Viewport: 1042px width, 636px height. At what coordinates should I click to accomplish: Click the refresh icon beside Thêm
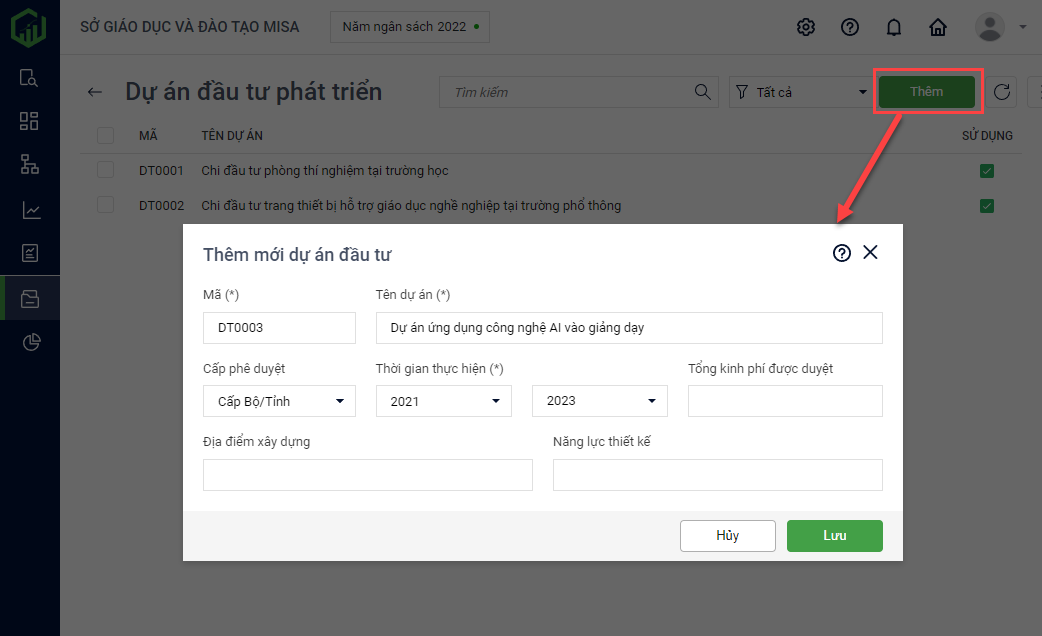(1003, 93)
